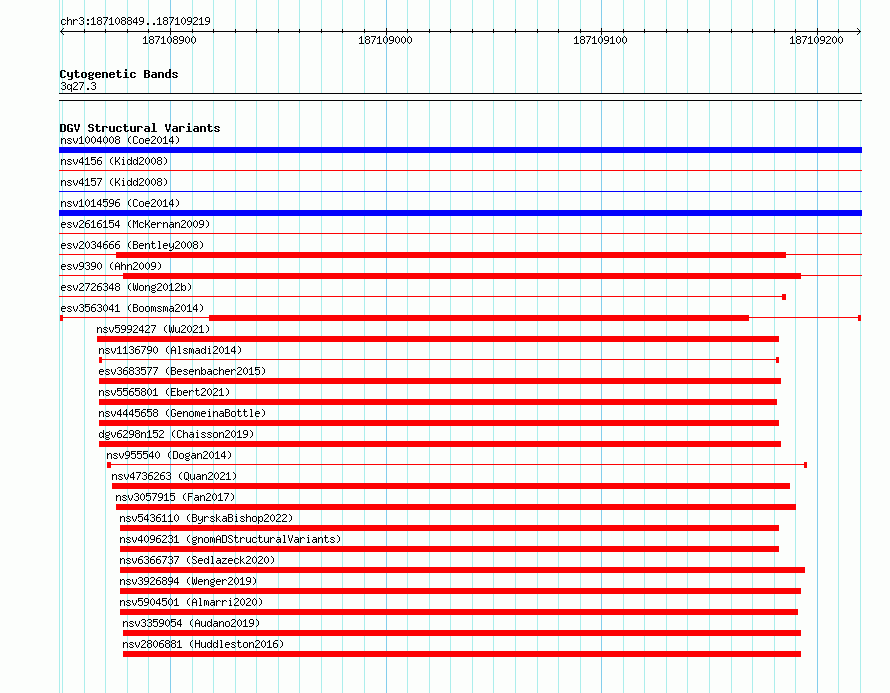Click the red bar under nsv2806881

pos(462,654)
